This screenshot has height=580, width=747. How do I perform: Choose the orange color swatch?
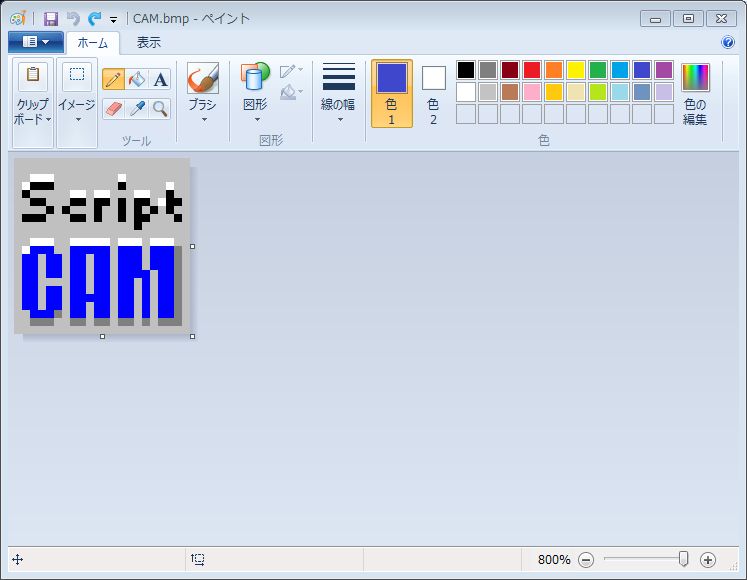coord(554,70)
